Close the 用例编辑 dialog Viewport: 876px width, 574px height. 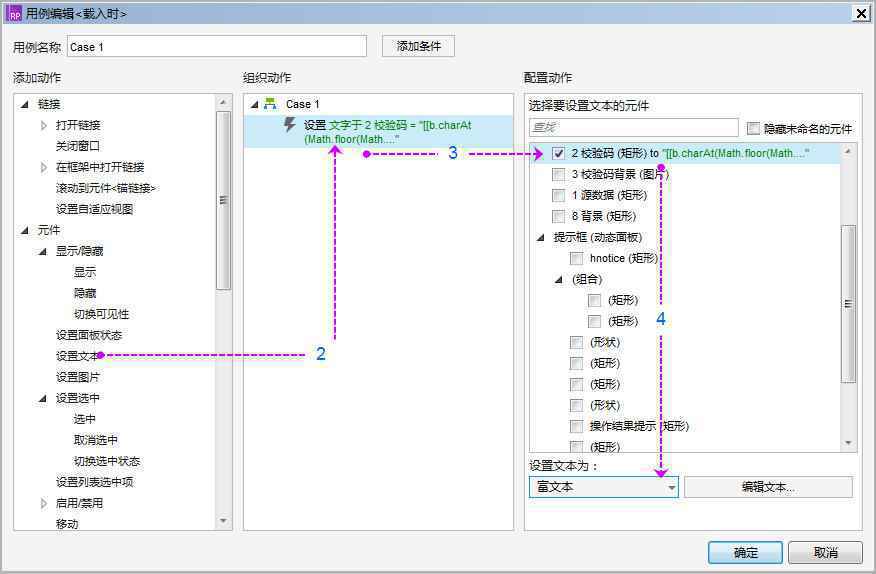pyautogui.click(x=861, y=13)
